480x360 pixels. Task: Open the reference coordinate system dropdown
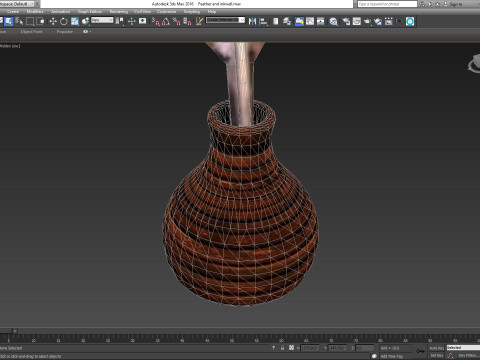102,20
